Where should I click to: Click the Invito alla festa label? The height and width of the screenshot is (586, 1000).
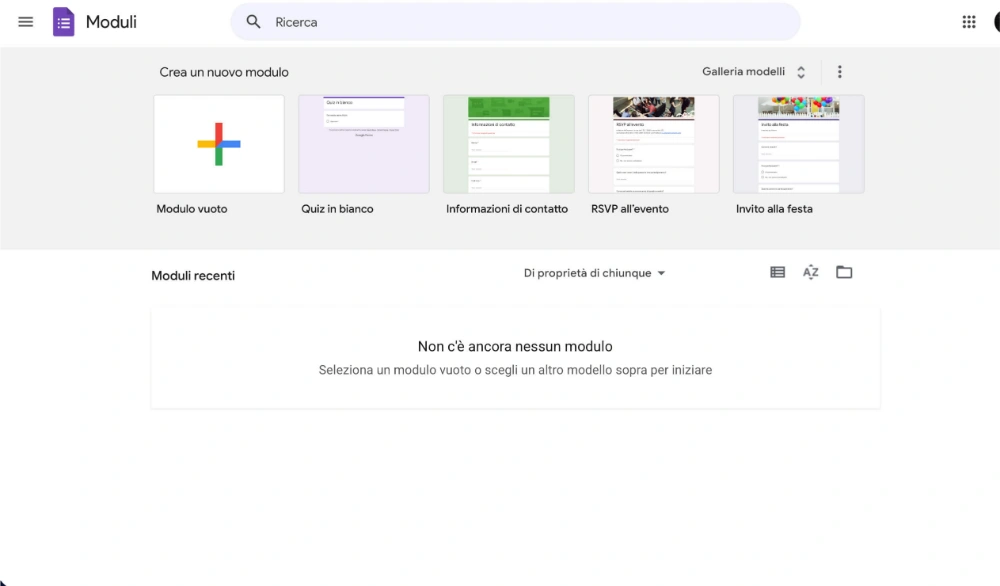pos(774,209)
